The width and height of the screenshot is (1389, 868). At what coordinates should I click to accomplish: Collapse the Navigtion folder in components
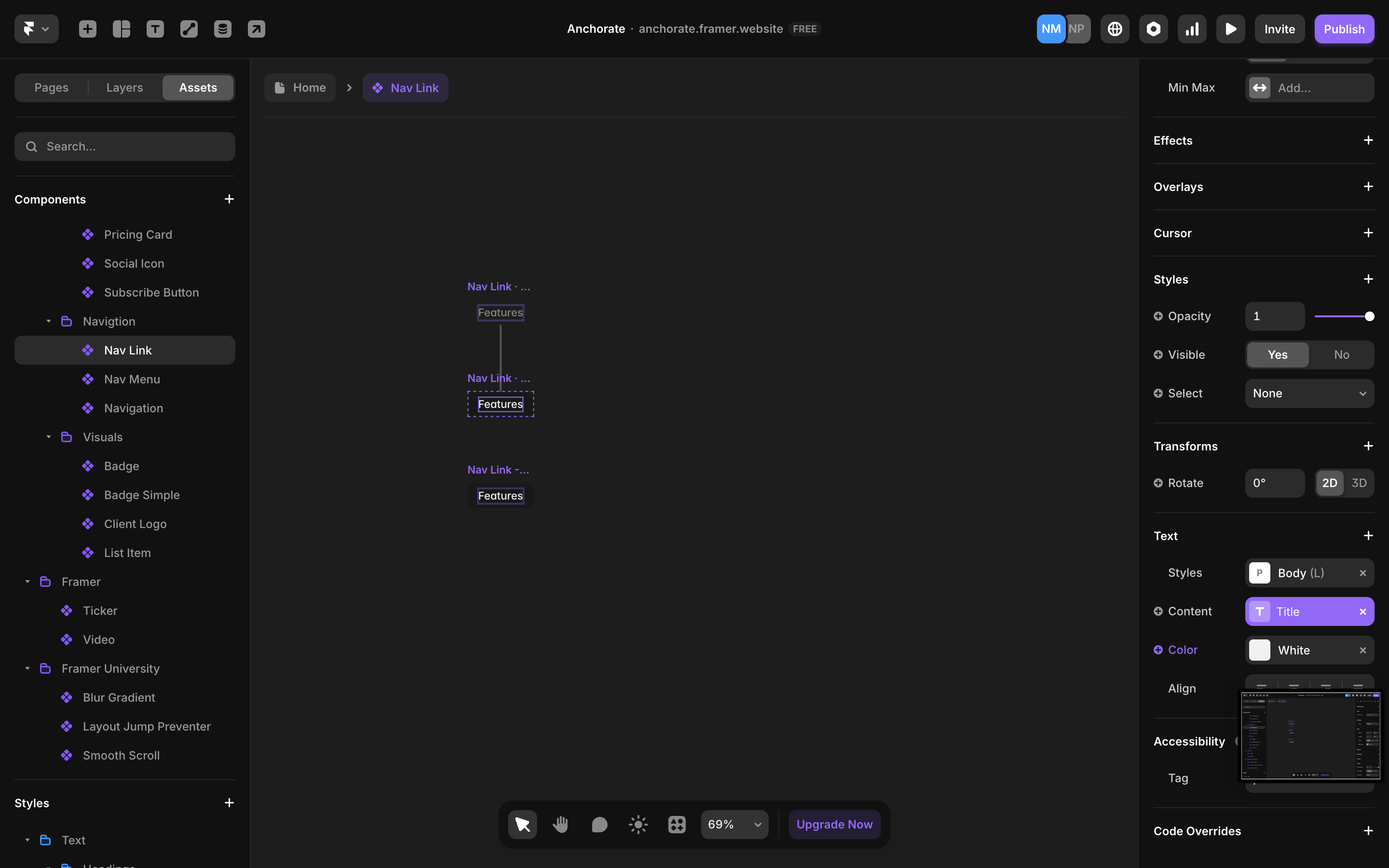(x=49, y=322)
